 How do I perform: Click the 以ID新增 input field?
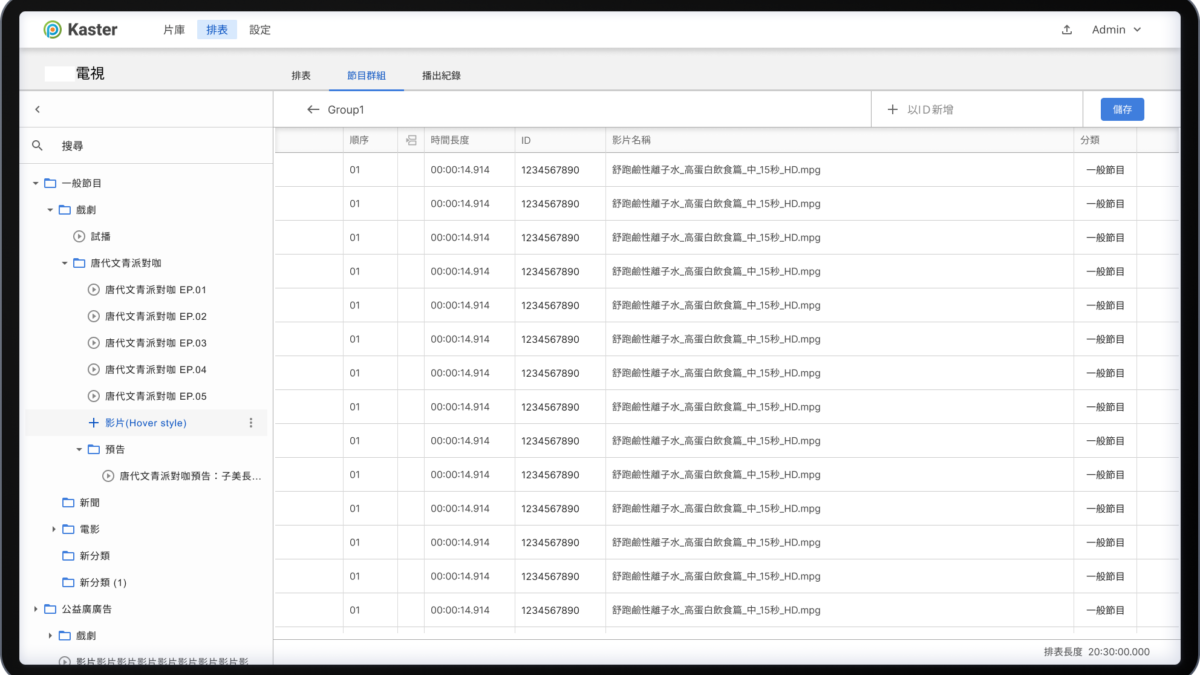click(x=980, y=109)
